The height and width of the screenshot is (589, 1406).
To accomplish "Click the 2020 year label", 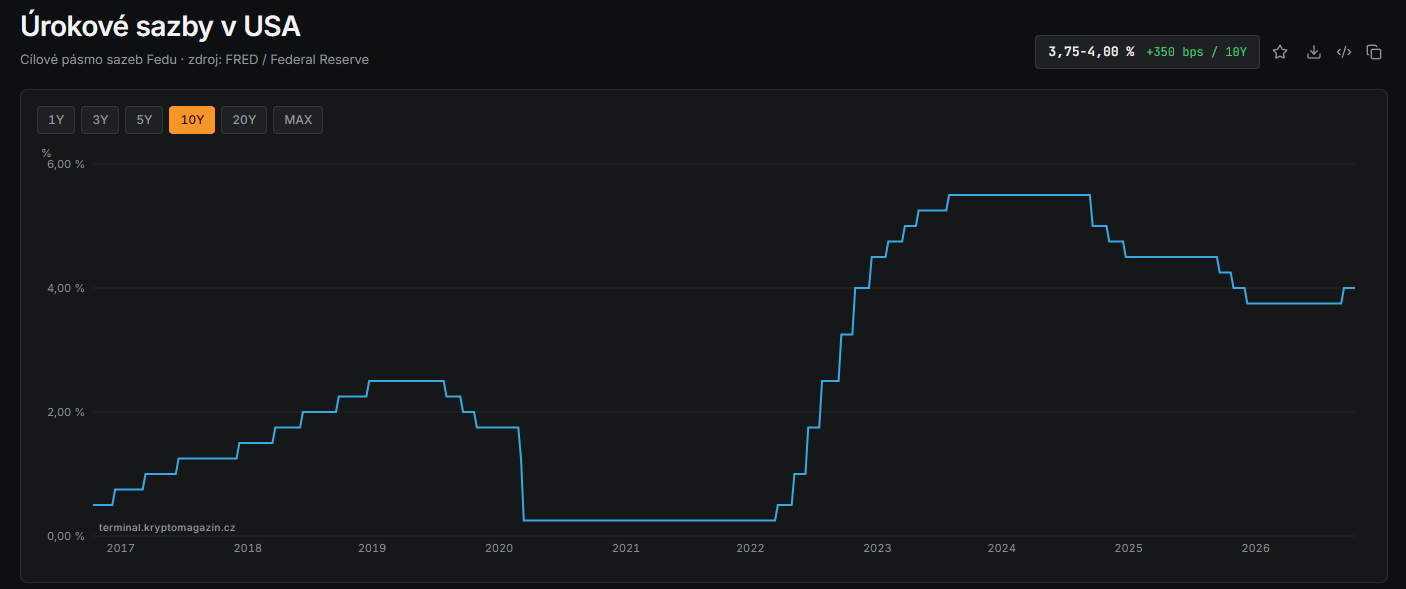I will click(499, 548).
